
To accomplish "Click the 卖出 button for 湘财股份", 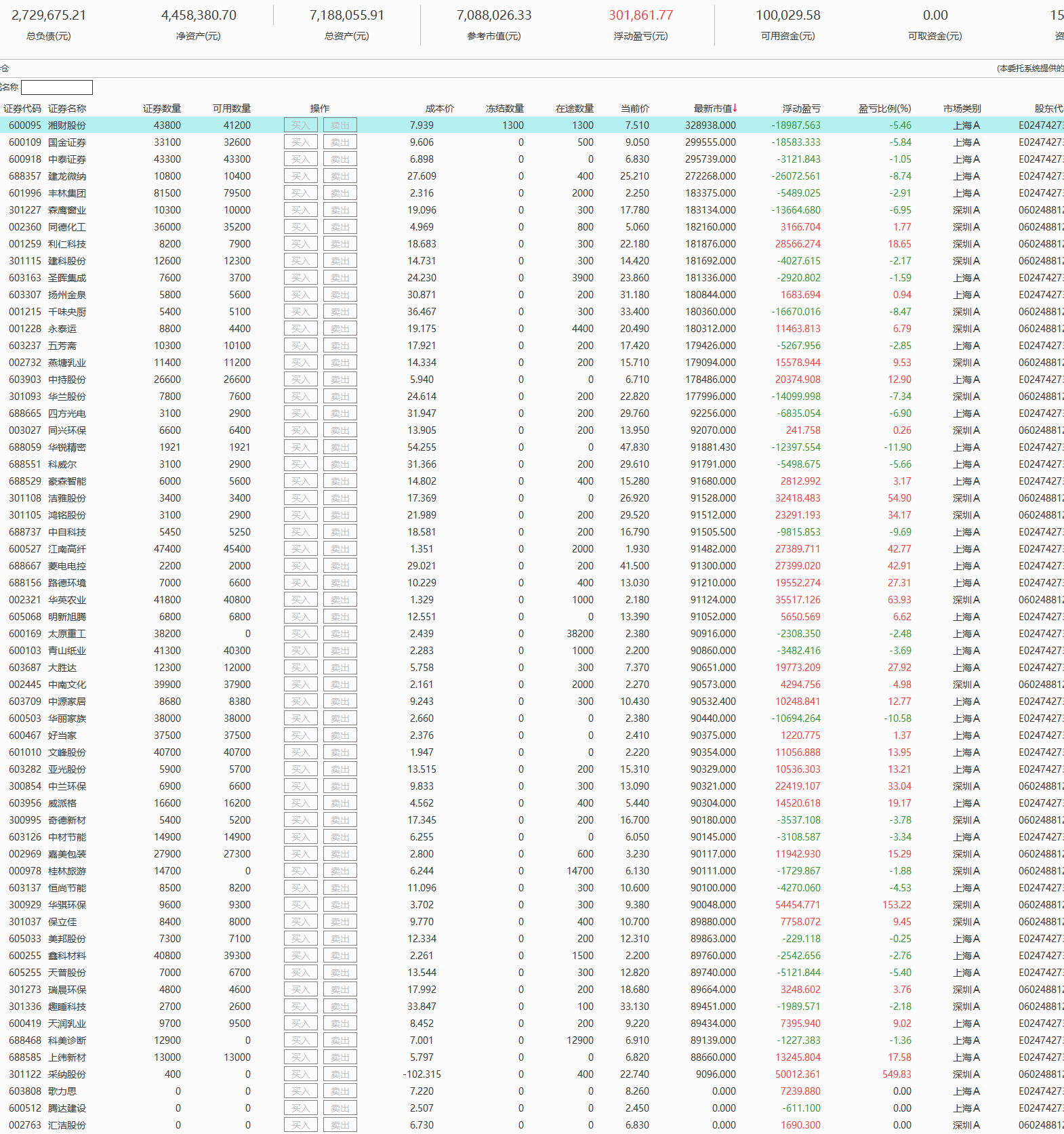I will tap(340, 125).
